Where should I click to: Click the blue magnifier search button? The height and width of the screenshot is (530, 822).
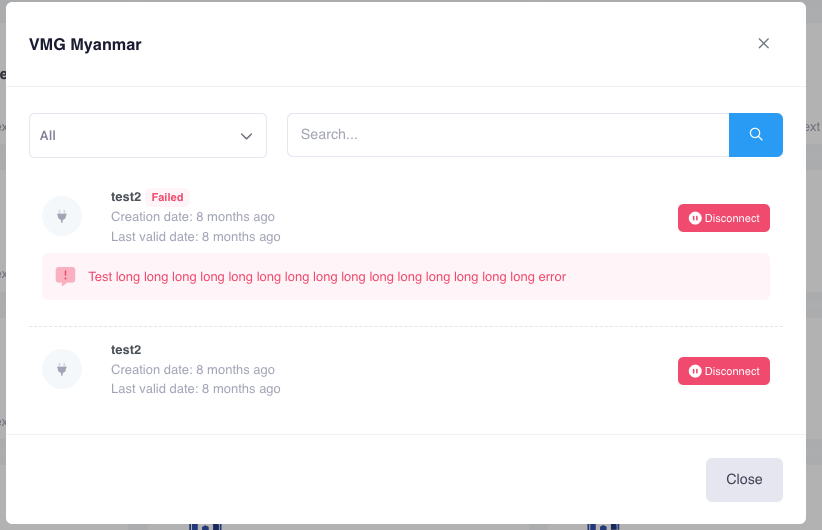click(x=755, y=135)
